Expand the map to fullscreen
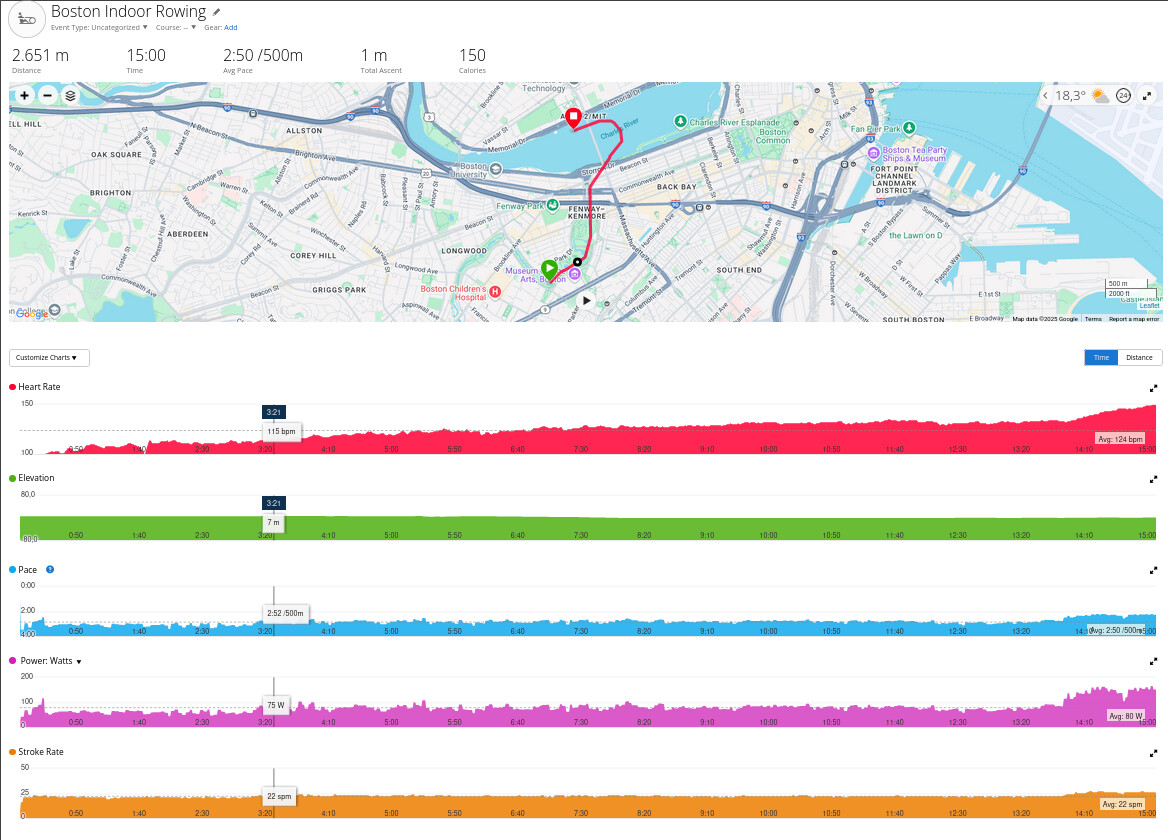The image size is (1168, 840). (1147, 96)
